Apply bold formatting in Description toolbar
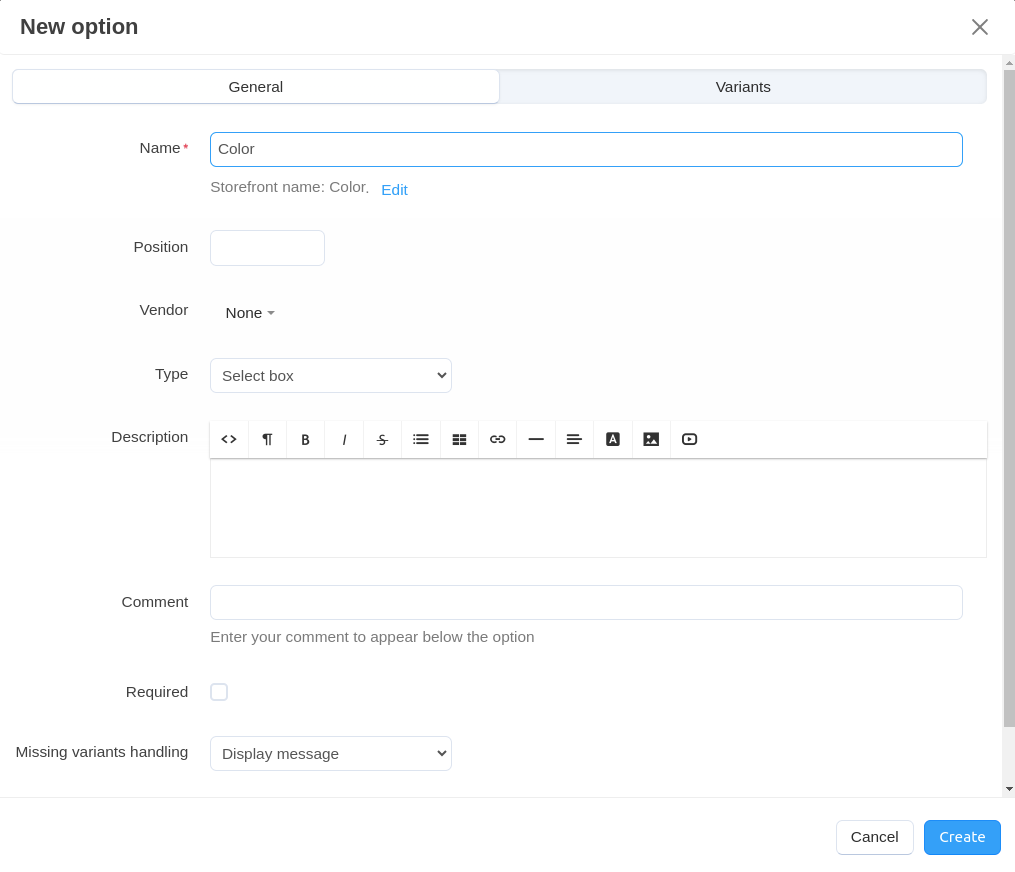 [x=306, y=440]
